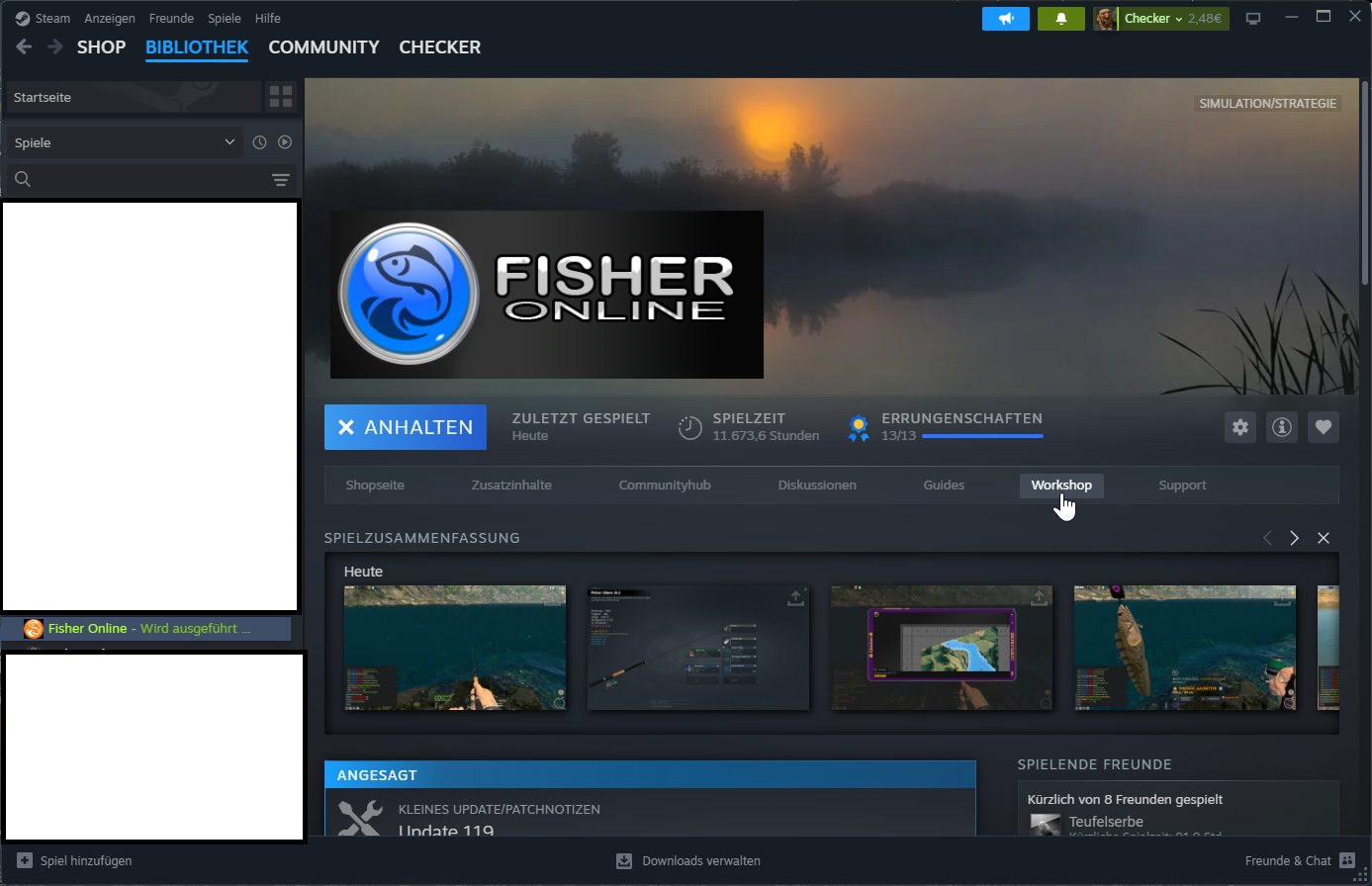
Task: Open the Workshop tab
Action: pyautogui.click(x=1060, y=486)
